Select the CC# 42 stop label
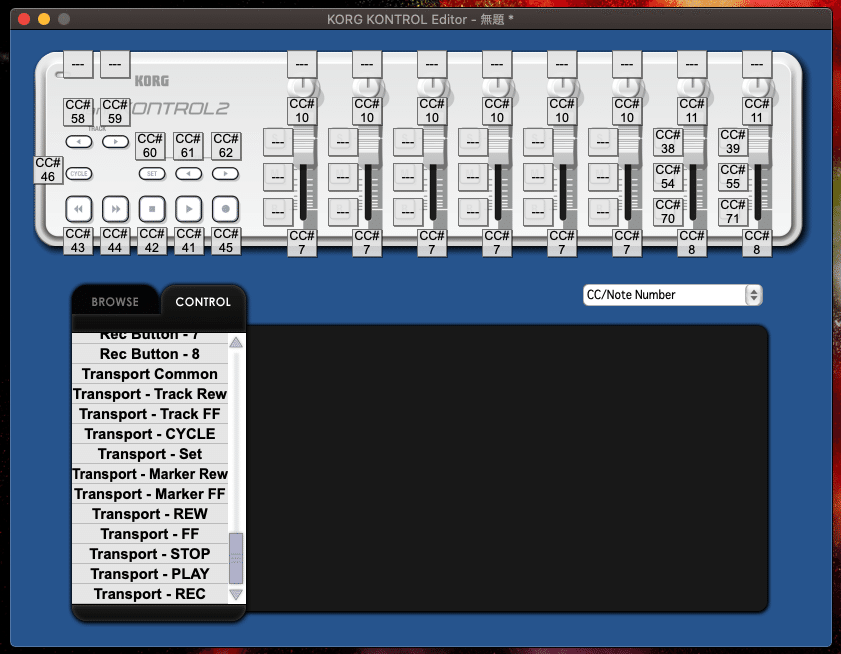The image size is (841, 654). [152, 241]
